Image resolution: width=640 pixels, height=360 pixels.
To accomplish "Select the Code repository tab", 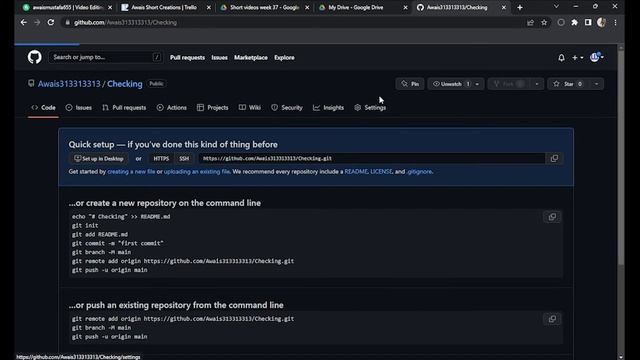I will [43, 108].
